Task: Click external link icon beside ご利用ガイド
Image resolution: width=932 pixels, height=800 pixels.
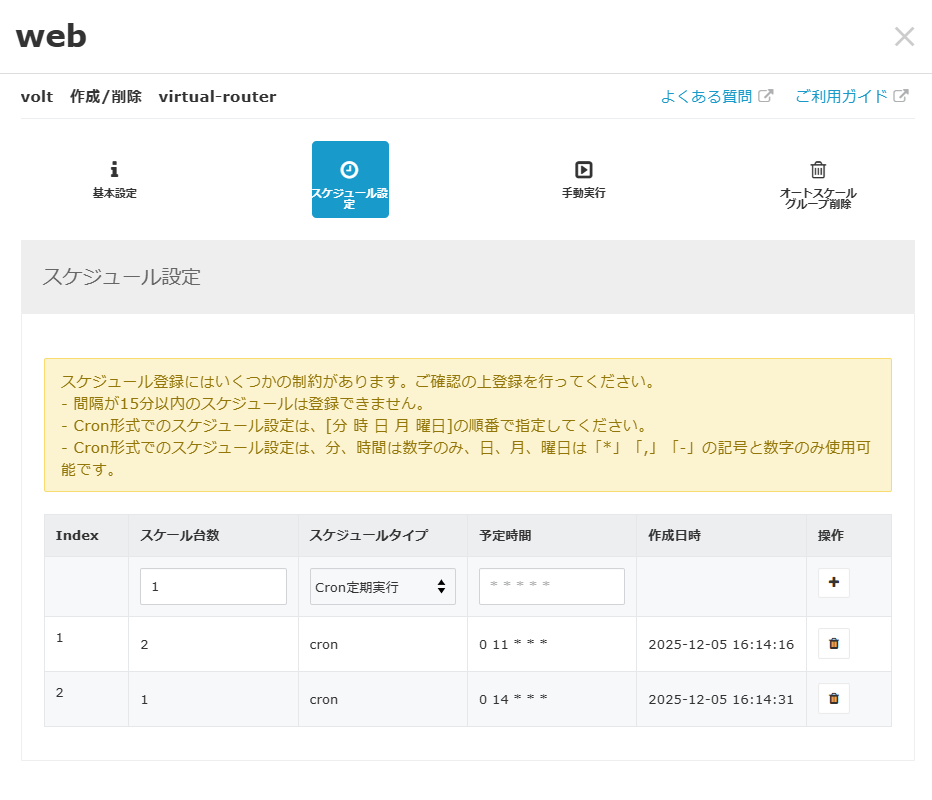Action: pos(901,97)
